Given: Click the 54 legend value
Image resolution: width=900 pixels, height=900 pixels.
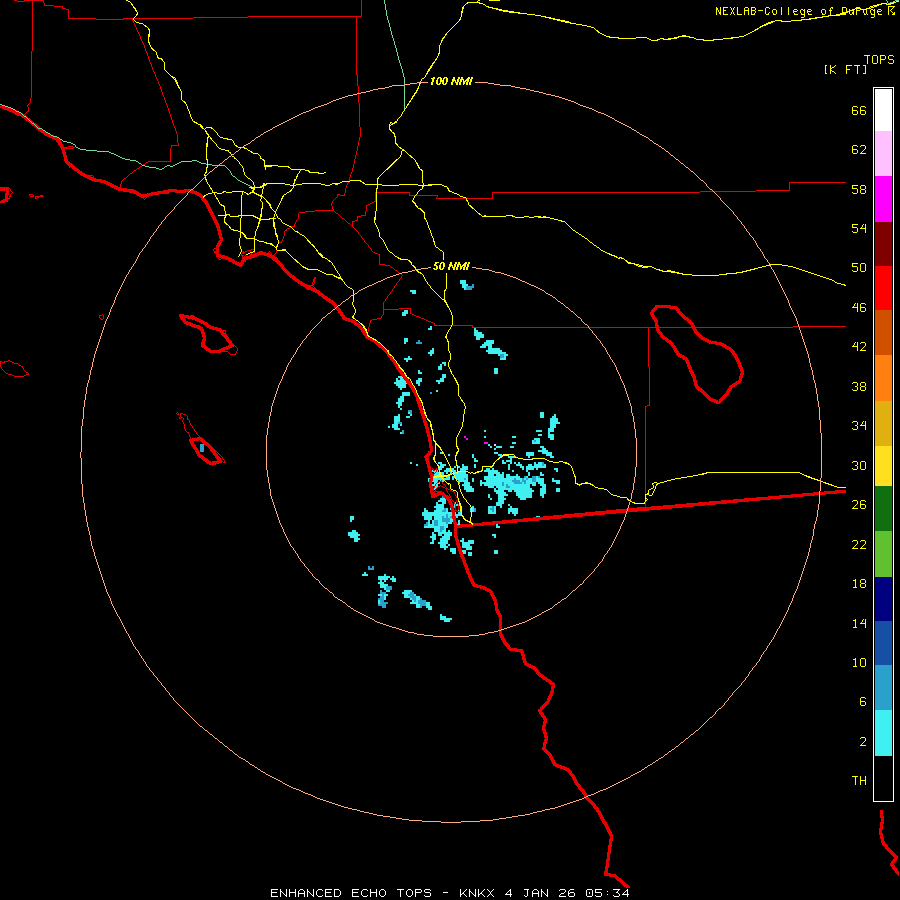Looking at the screenshot, I should tap(859, 228).
